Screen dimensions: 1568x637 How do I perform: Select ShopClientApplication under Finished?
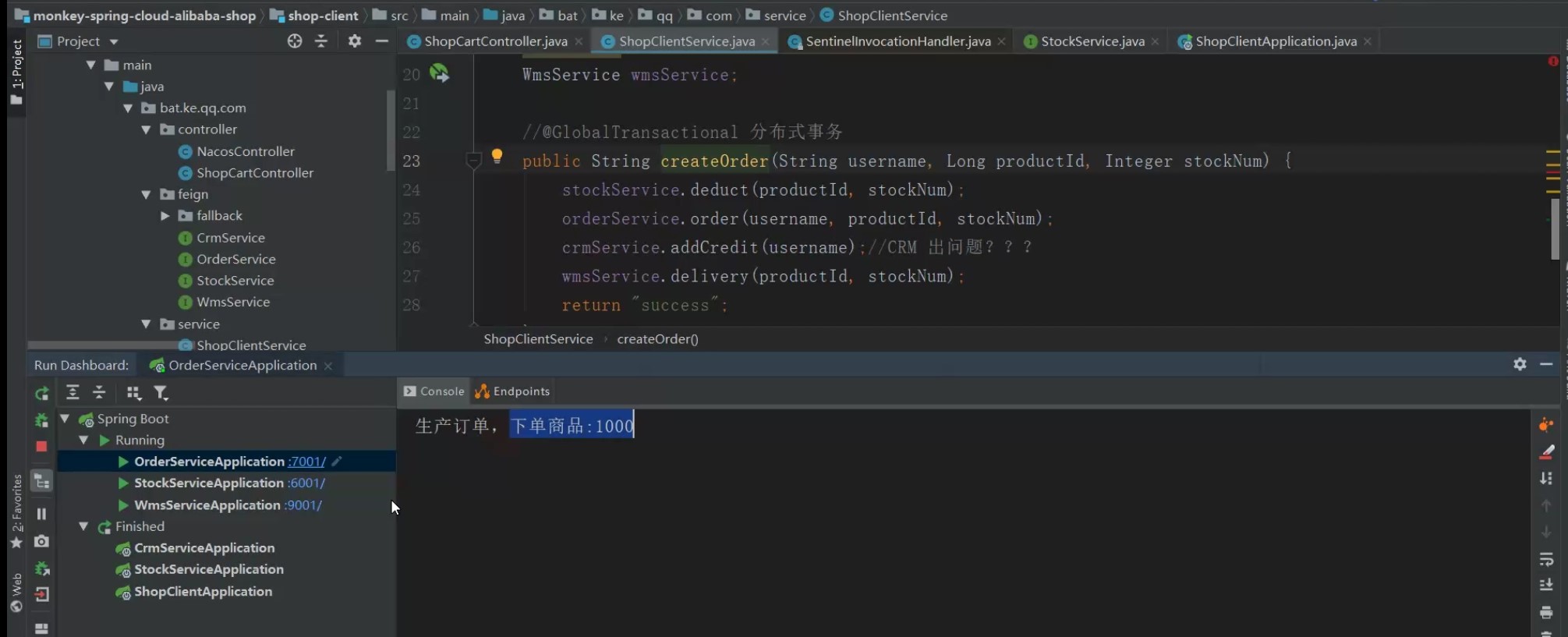point(203,592)
